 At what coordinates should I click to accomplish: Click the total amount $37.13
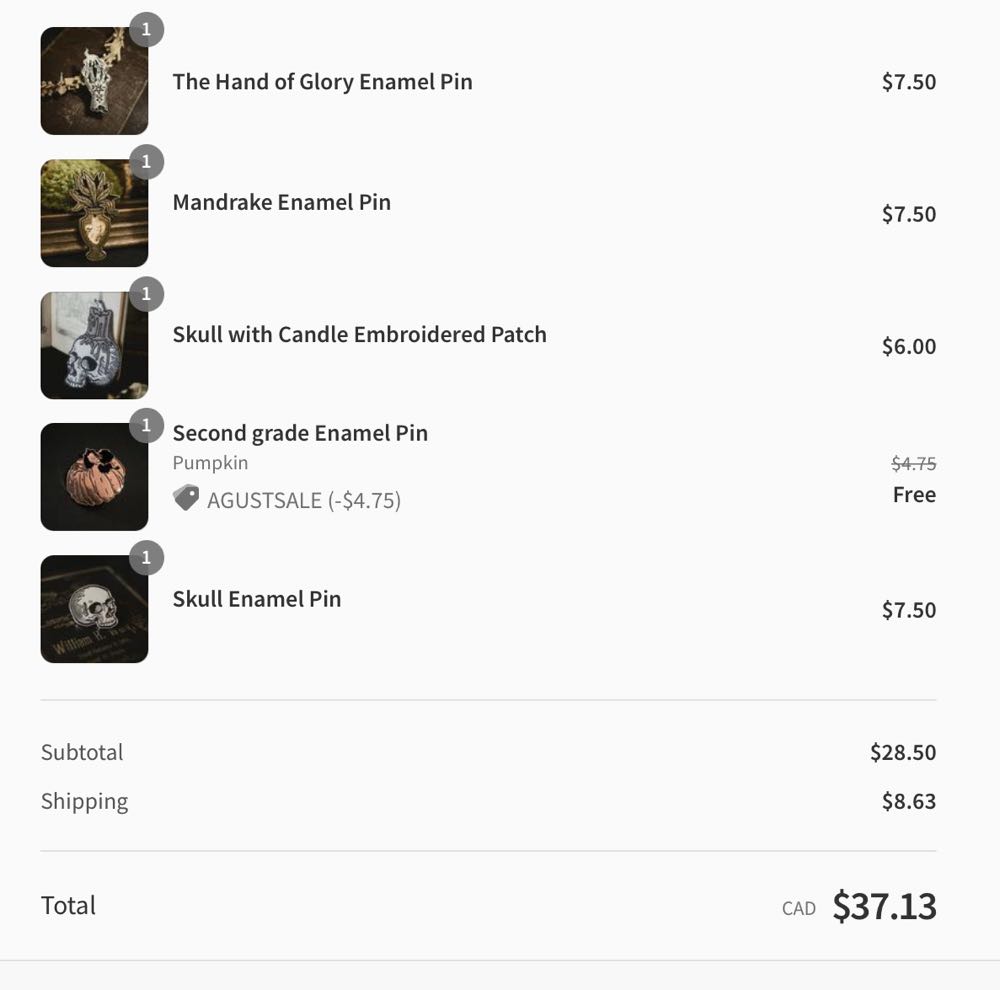pyautogui.click(x=884, y=906)
